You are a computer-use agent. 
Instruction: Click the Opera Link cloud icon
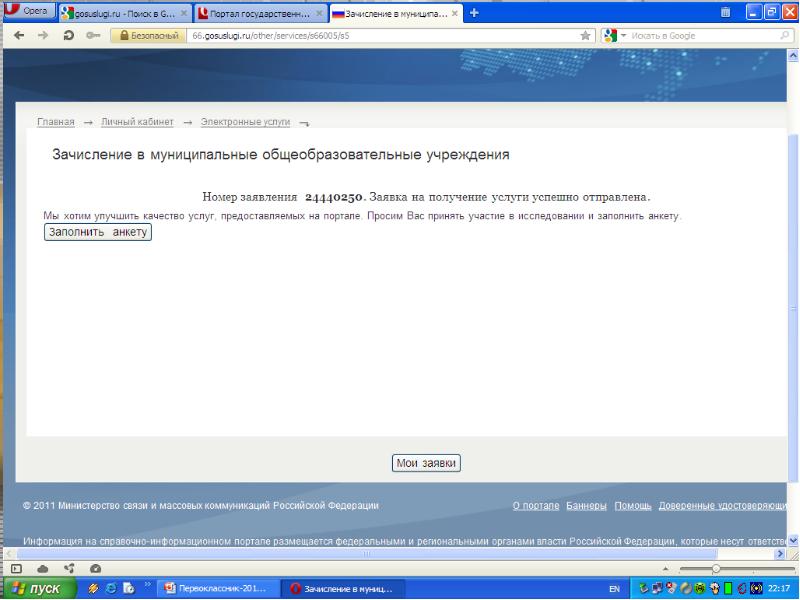42,568
